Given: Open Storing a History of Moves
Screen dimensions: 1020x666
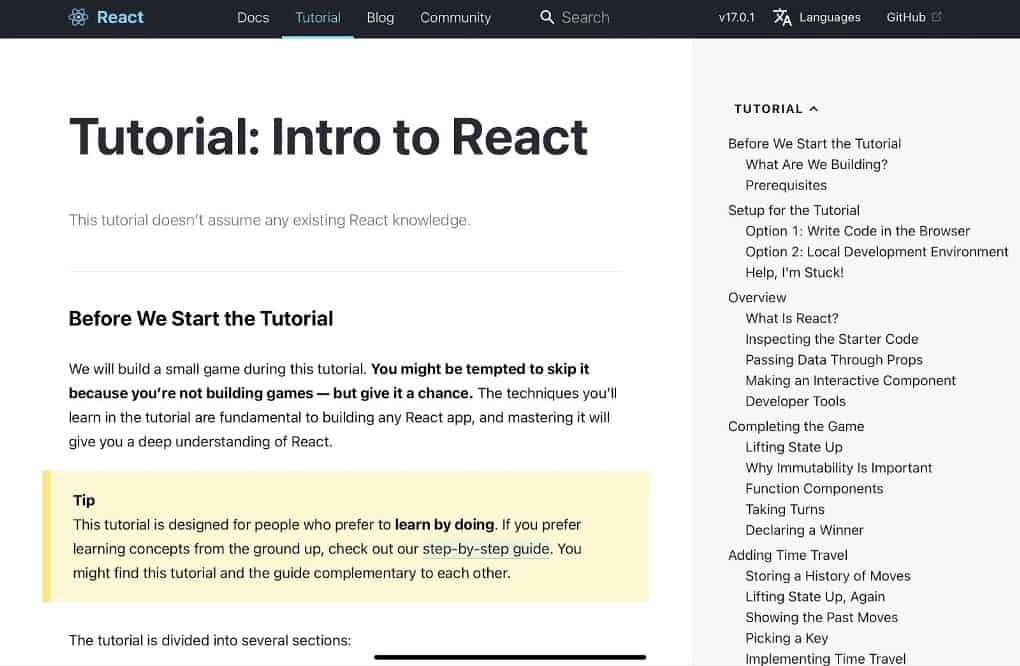Looking at the screenshot, I should (828, 576).
